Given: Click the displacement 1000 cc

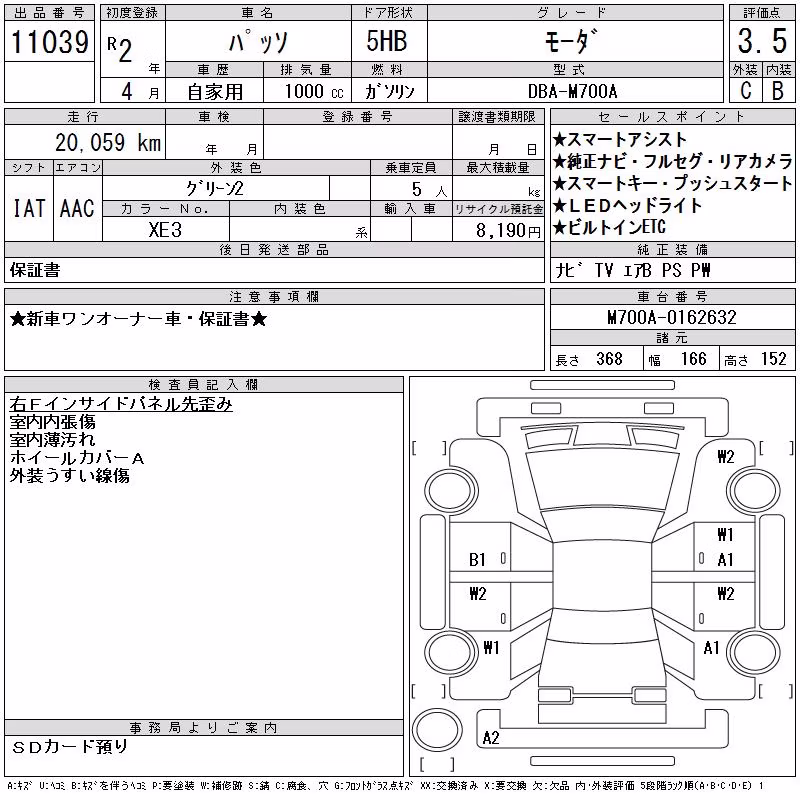Looking at the screenshot, I should click(x=314, y=92).
